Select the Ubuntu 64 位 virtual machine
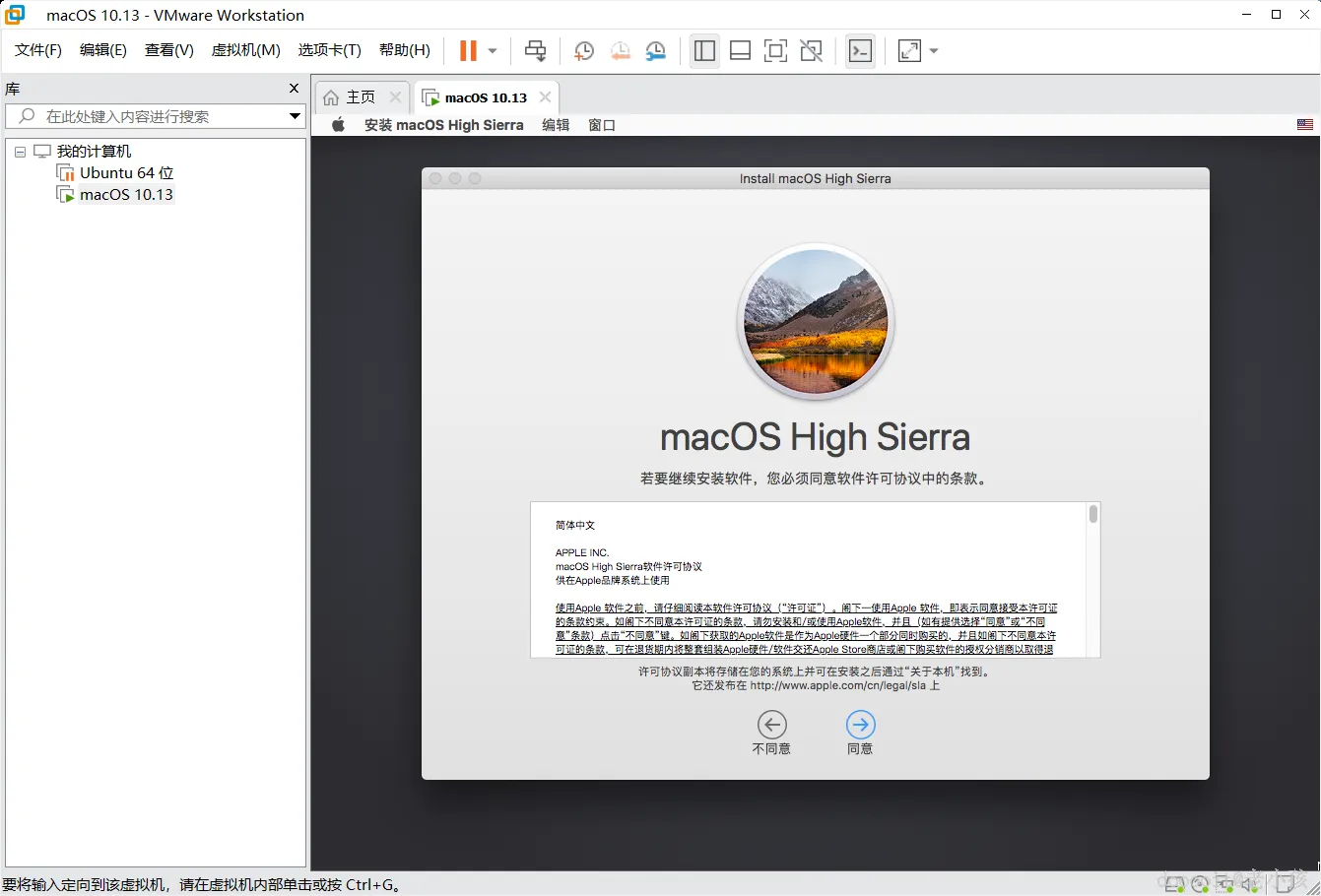 (126, 173)
